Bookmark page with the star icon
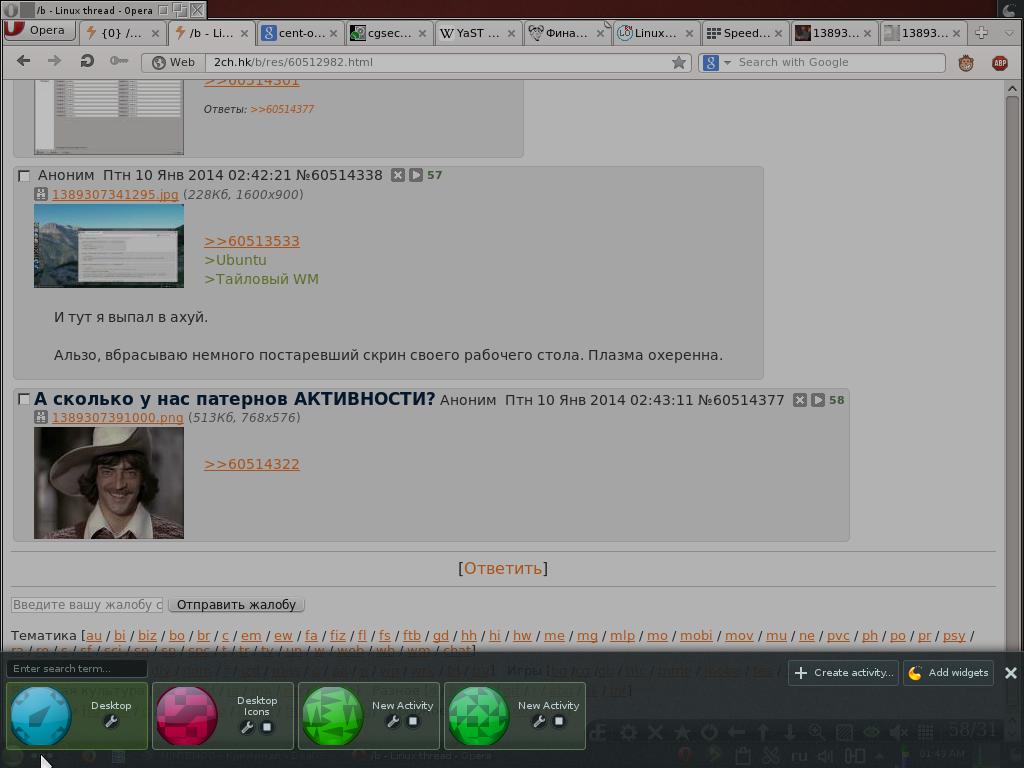The image size is (1024, 768). [x=679, y=62]
